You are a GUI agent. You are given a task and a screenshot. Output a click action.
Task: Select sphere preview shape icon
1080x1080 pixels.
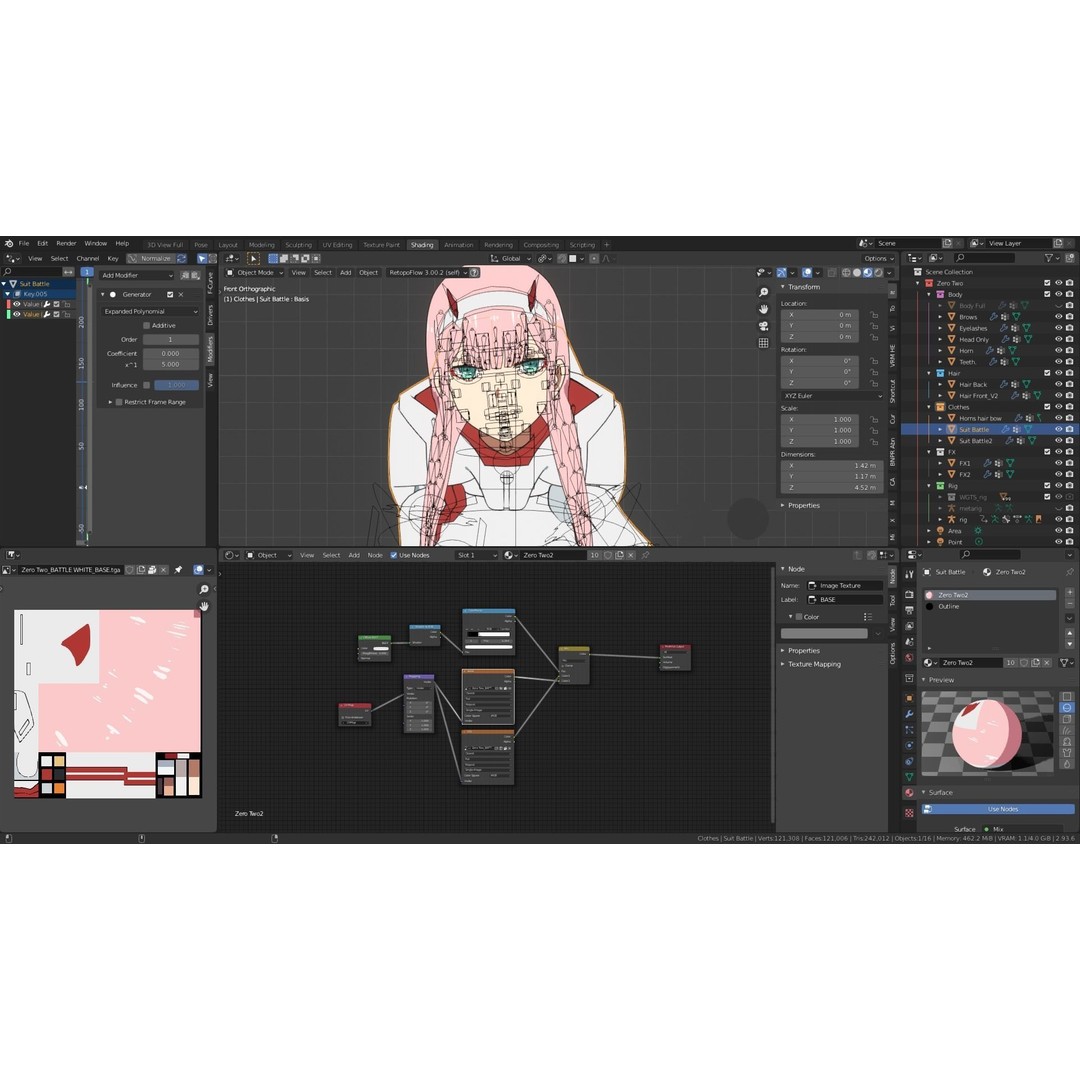[1067, 707]
